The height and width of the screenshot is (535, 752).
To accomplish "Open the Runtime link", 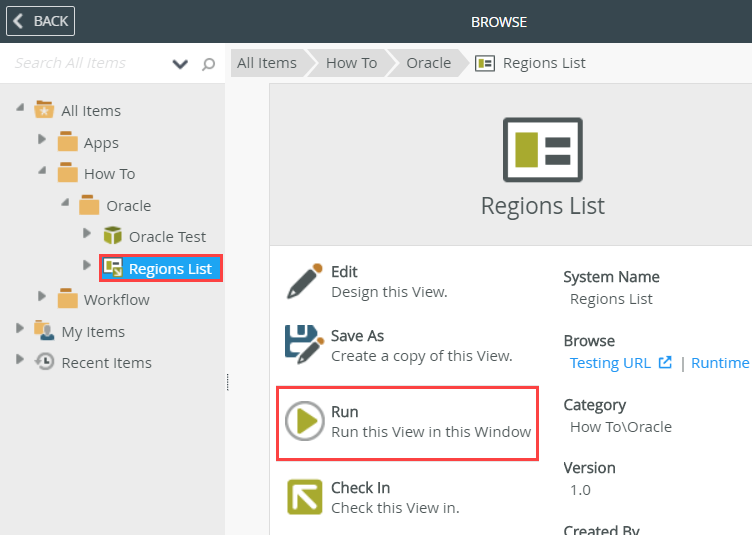I will (720, 363).
